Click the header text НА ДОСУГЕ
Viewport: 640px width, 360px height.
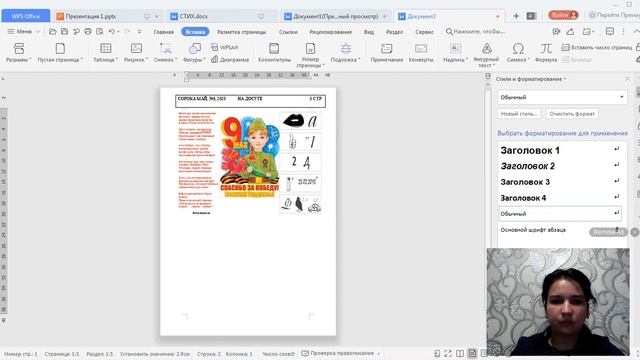(250, 99)
